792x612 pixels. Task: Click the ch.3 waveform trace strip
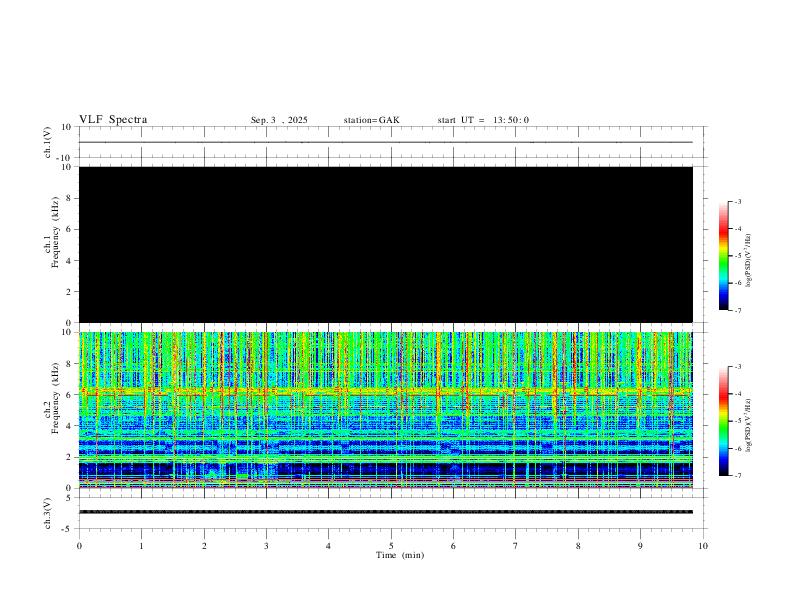386,512
